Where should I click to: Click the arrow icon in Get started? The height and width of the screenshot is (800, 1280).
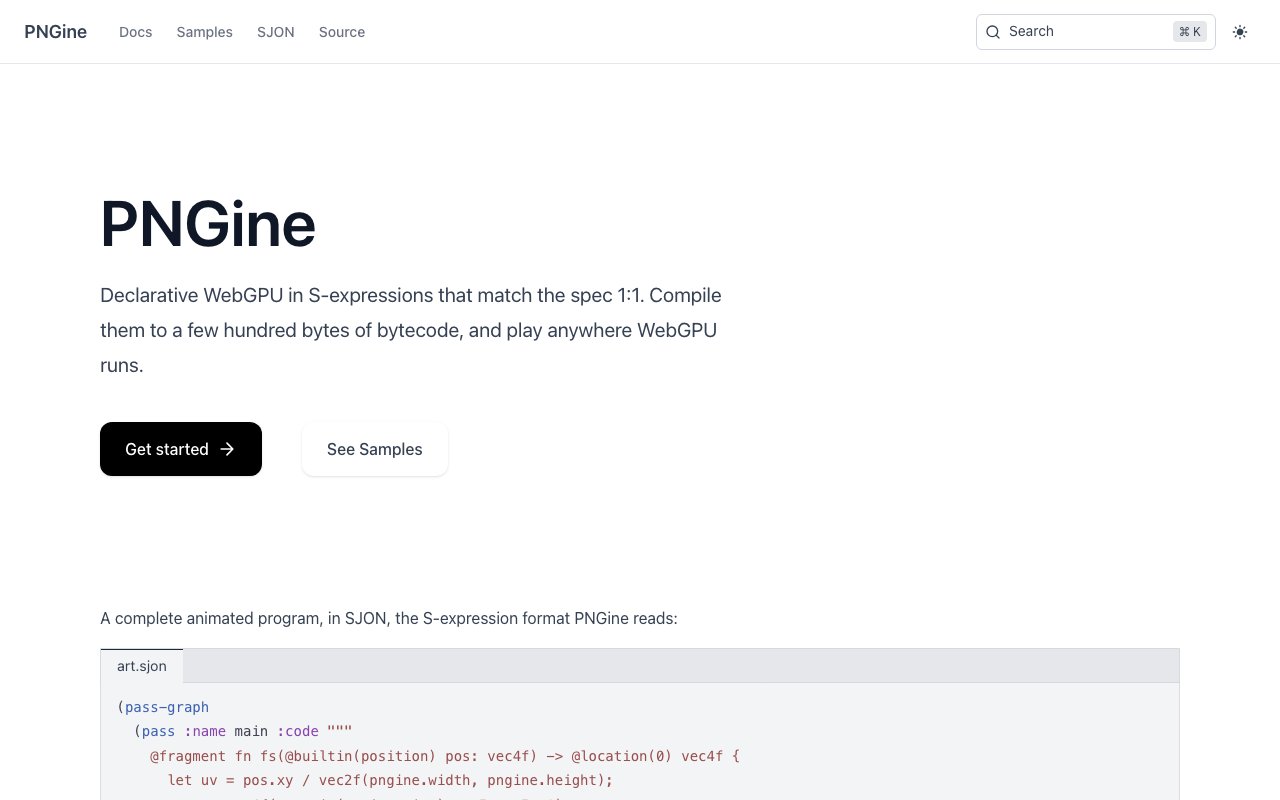[x=227, y=449]
